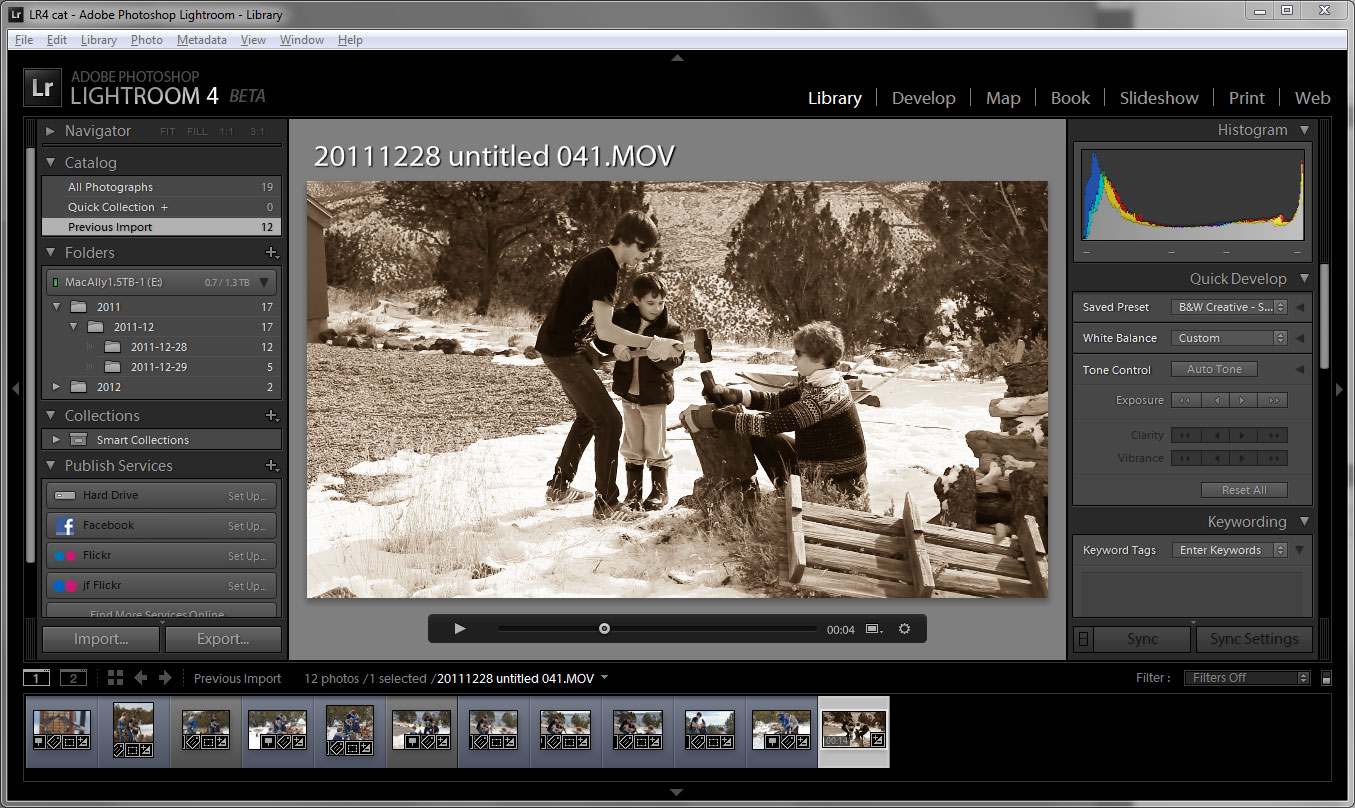
Task: Expand the Smart Collections set
Action: tap(56, 440)
